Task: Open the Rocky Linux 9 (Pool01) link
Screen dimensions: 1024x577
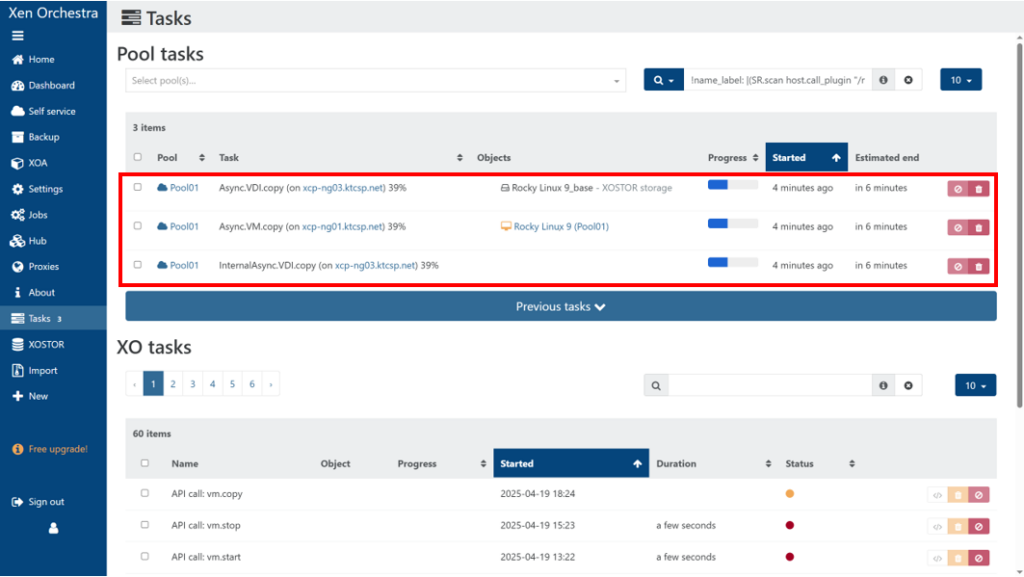Action: (x=560, y=227)
